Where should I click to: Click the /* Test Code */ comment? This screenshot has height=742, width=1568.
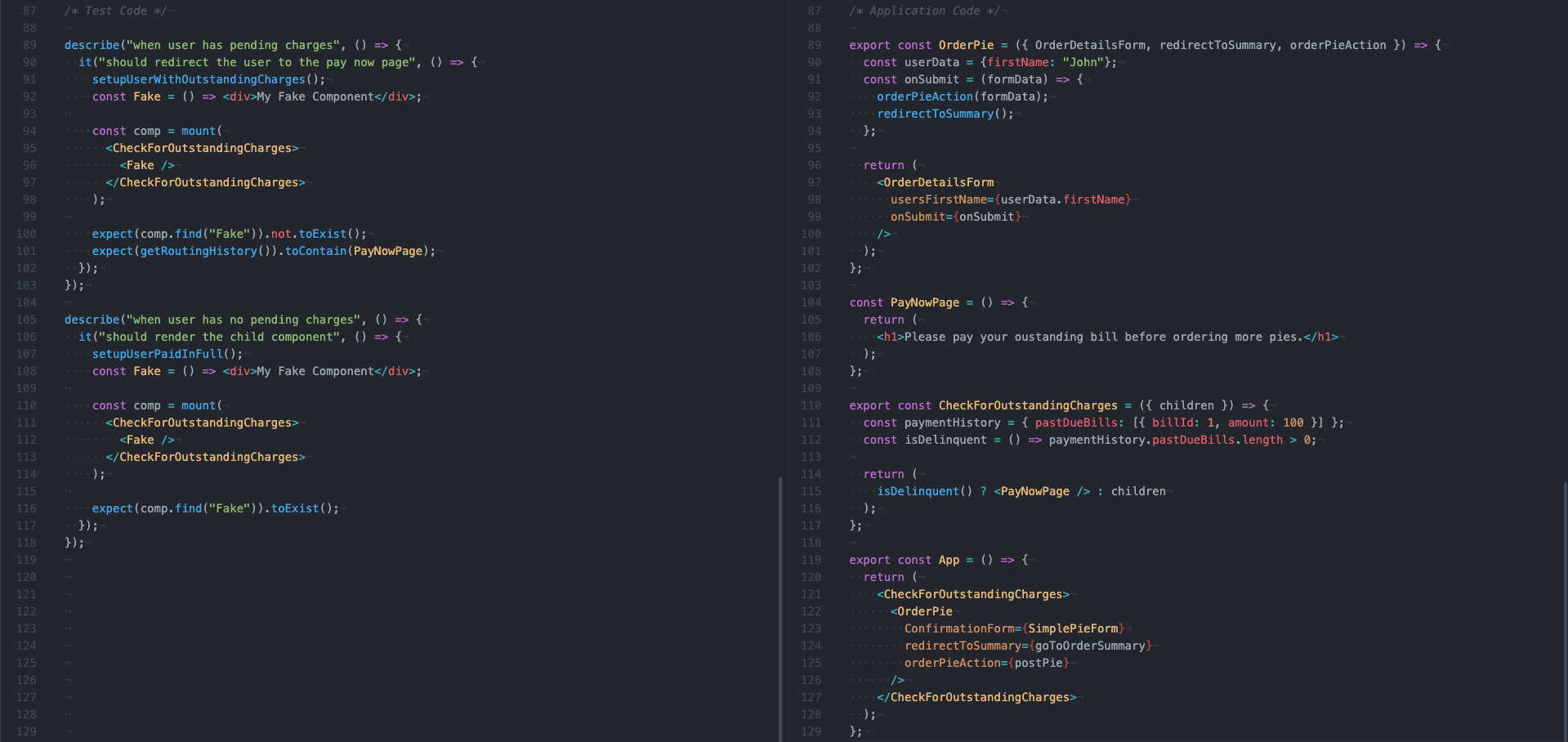click(x=118, y=11)
